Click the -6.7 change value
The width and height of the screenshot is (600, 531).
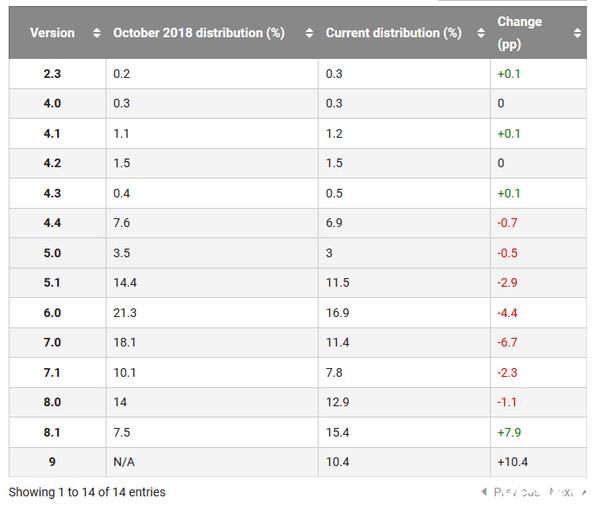507,342
